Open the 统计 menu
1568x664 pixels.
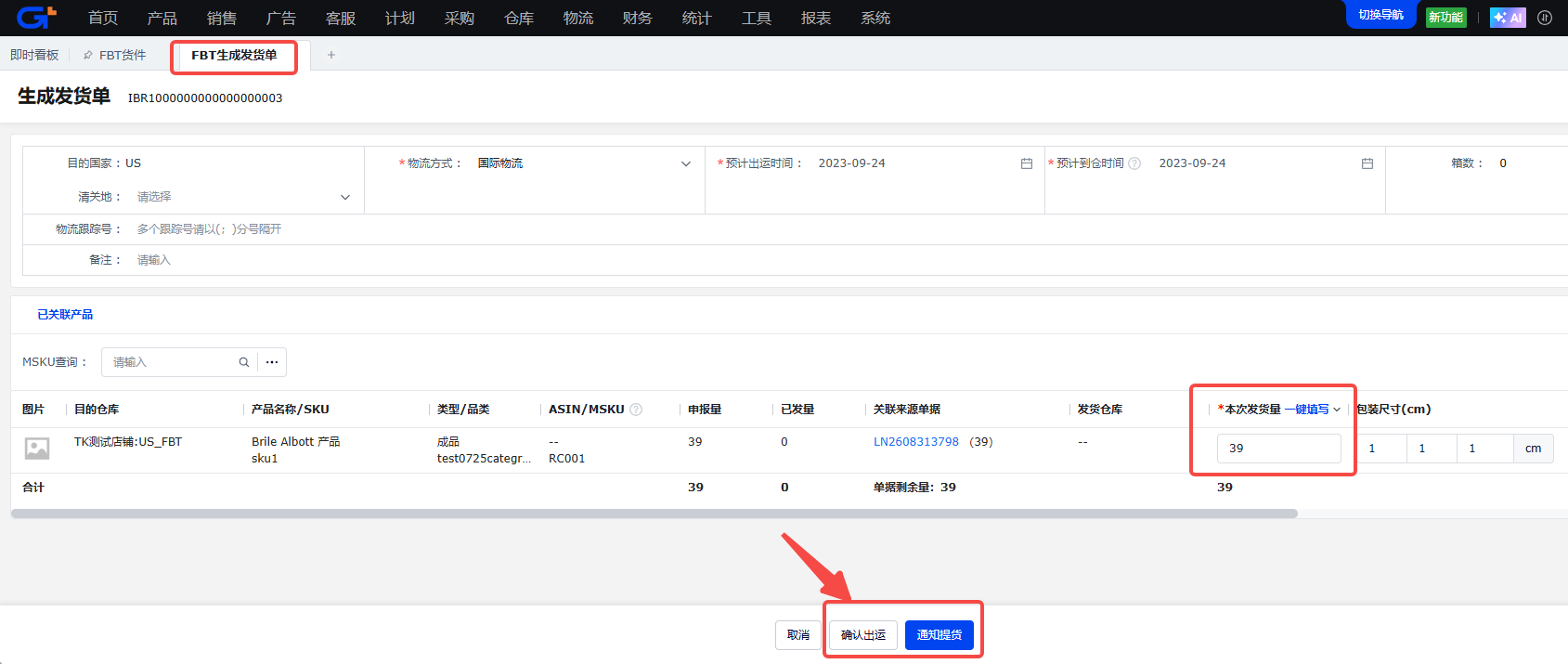(x=697, y=18)
